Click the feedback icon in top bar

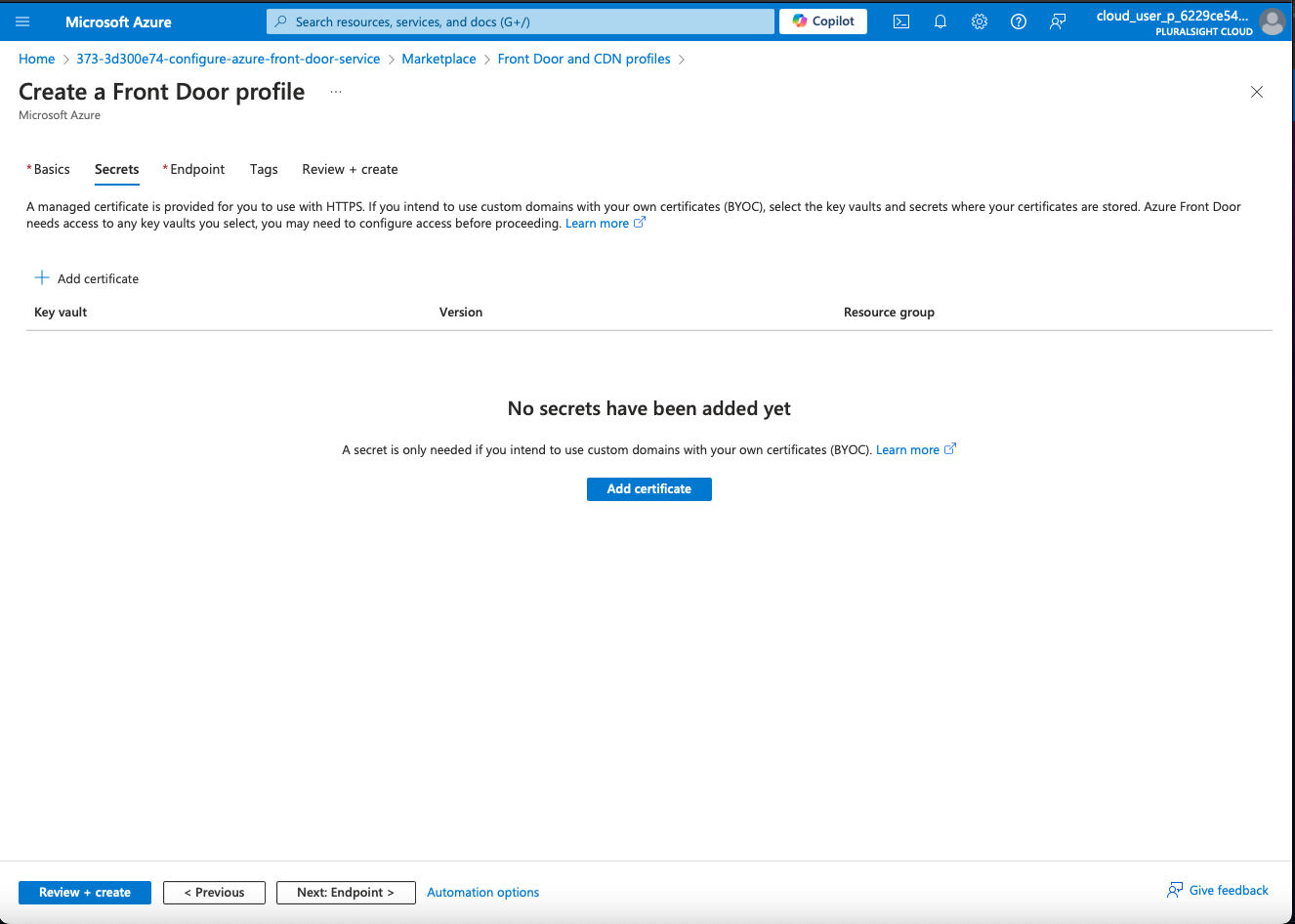point(1058,21)
